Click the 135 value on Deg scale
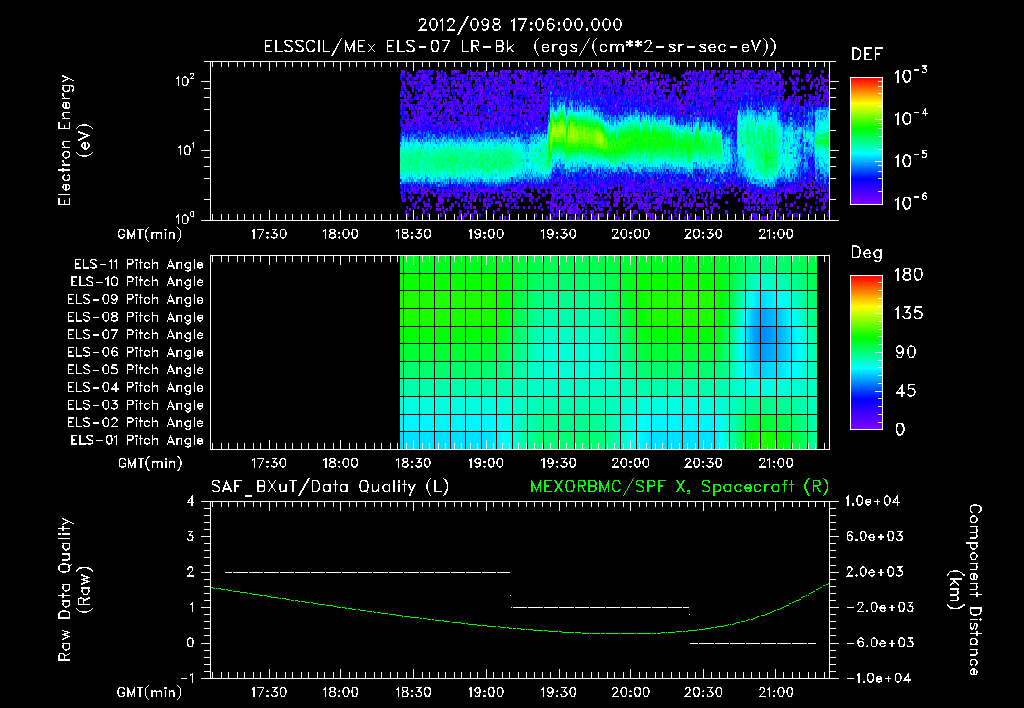Image resolution: width=1024 pixels, height=708 pixels. click(x=908, y=314)
